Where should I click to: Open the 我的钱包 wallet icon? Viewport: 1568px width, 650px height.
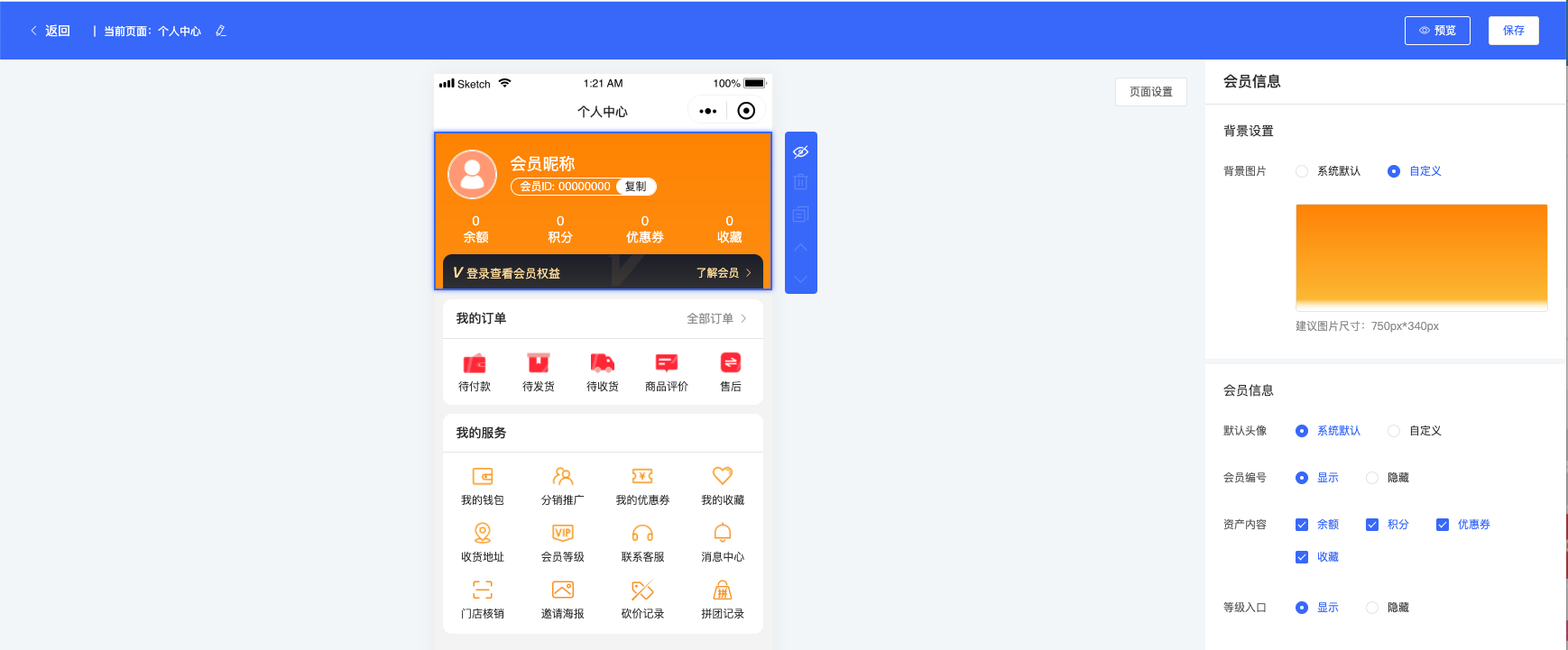coord(483,476)
